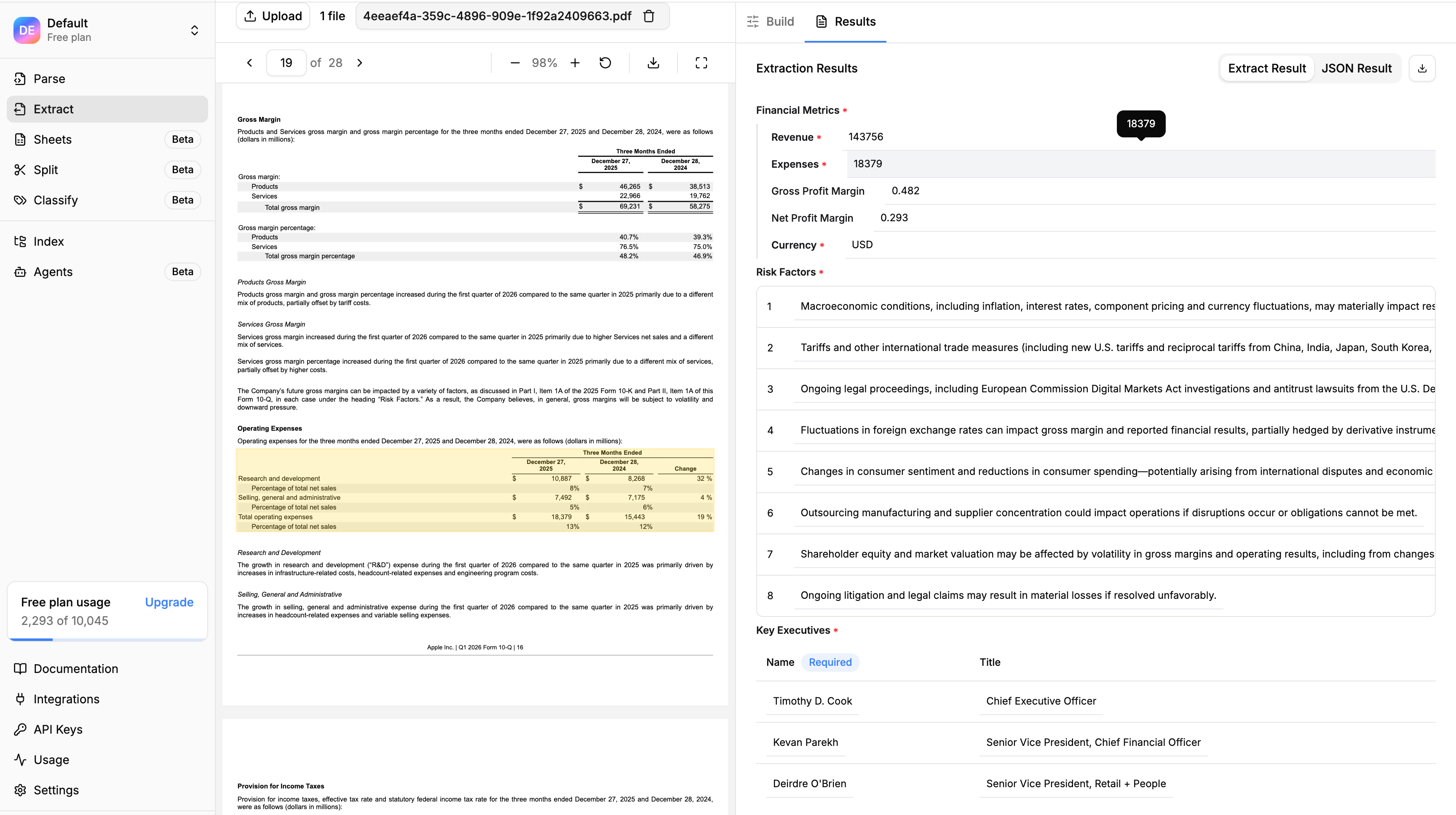Go to previous PDF page
This screenshot has width=1456, height=815.
click(x=249, y=63)
